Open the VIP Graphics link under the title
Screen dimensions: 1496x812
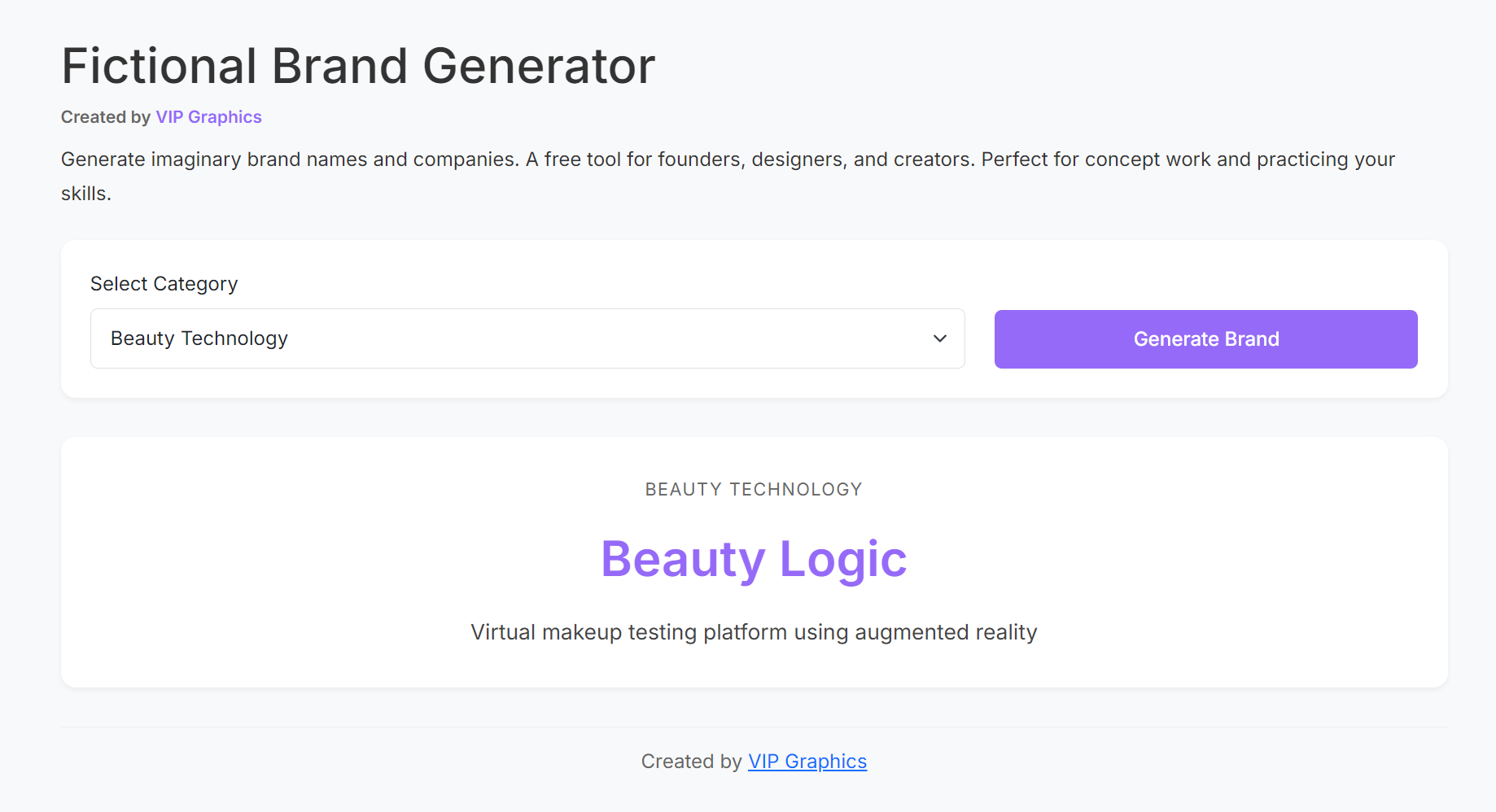pyautogui.click(x=208, y=116)
